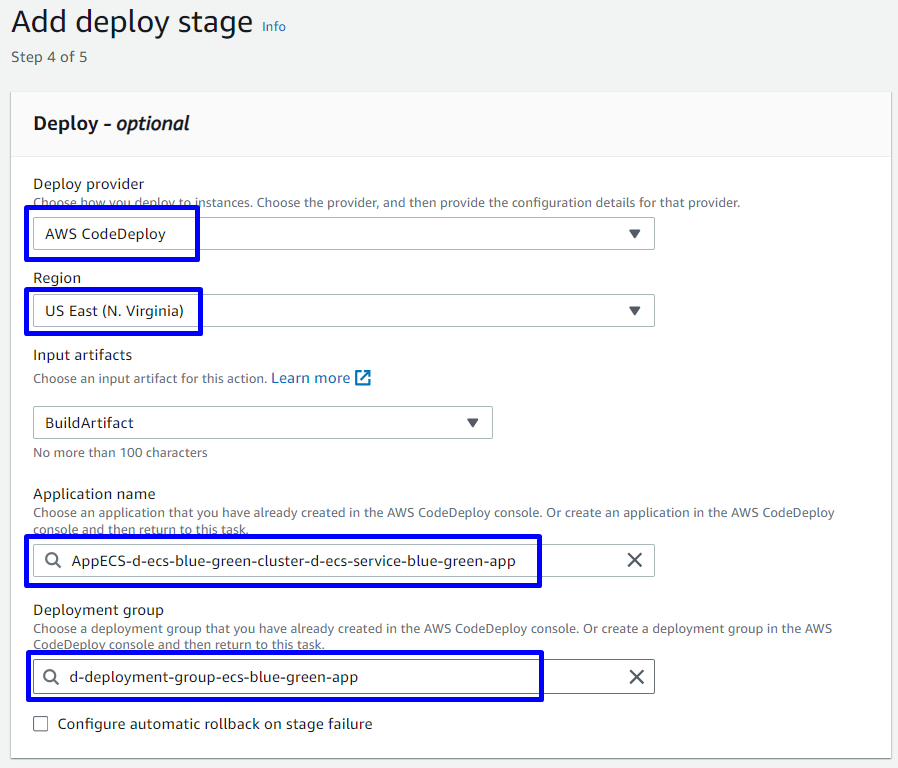Click the Info link beside the page title

(273, 27)
